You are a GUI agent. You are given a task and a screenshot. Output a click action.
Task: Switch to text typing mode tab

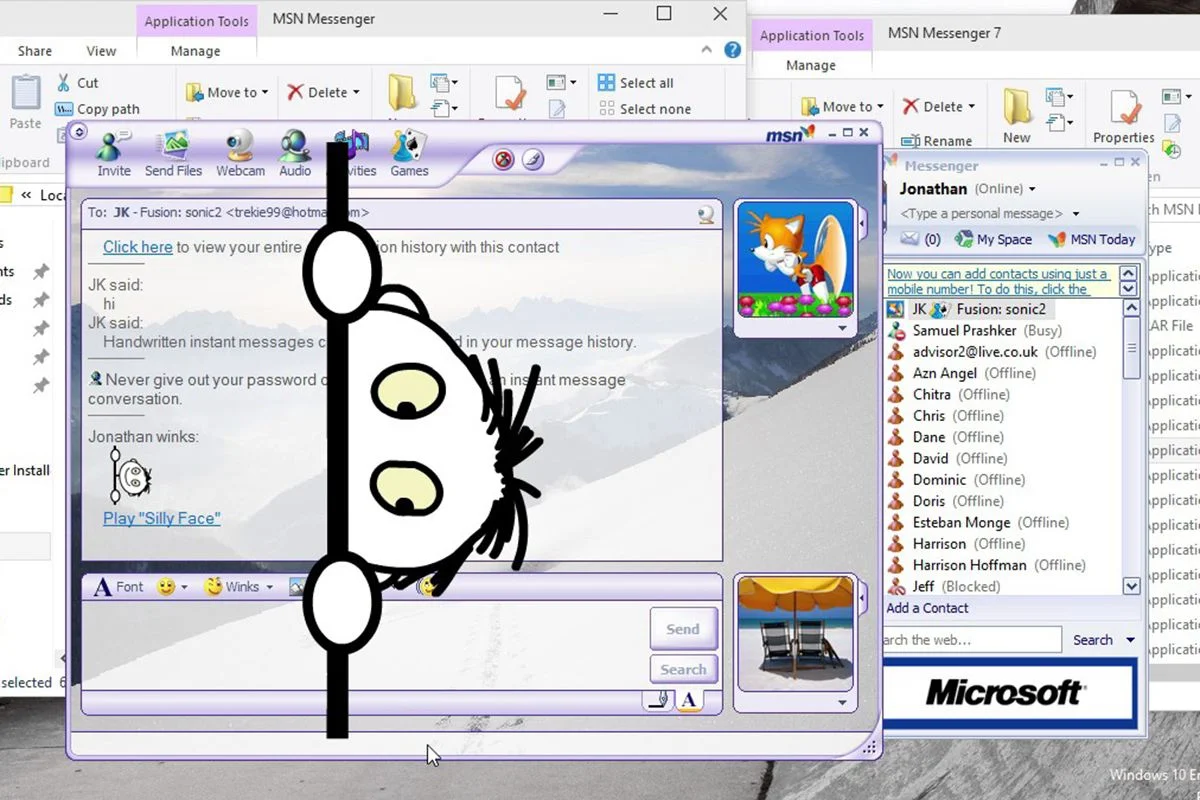[x=688, y=701]
